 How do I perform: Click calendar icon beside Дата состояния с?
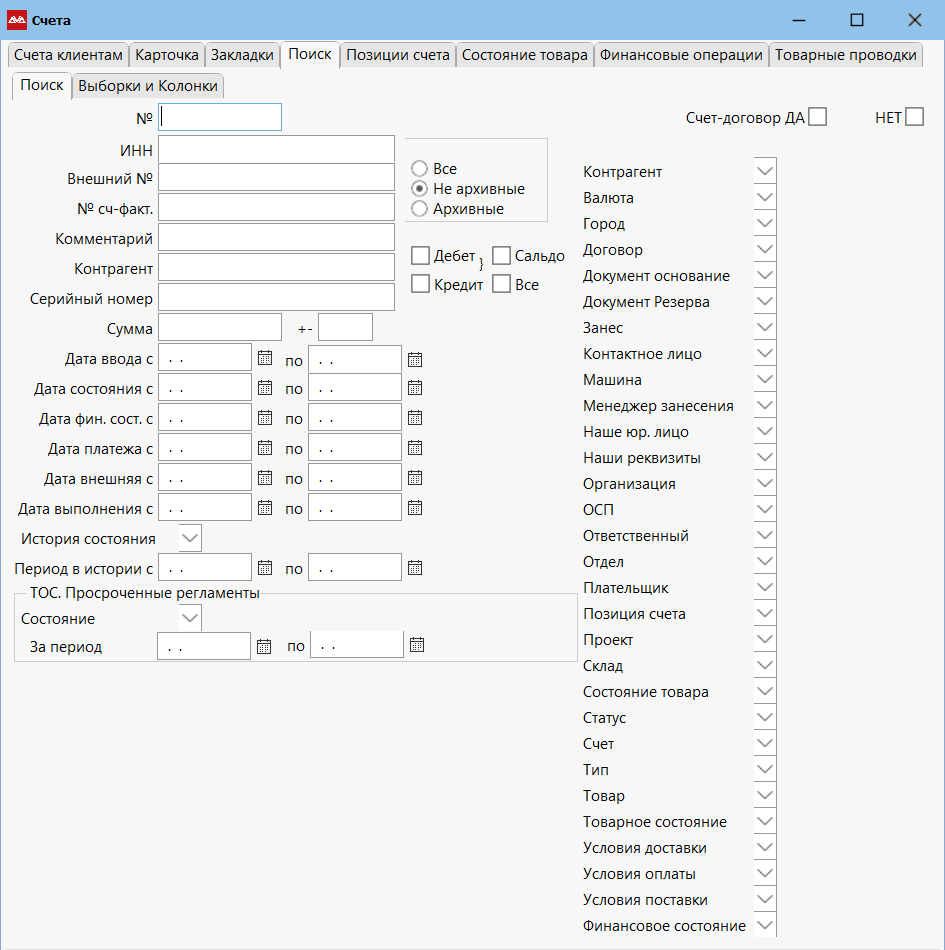tap(265, 388)
